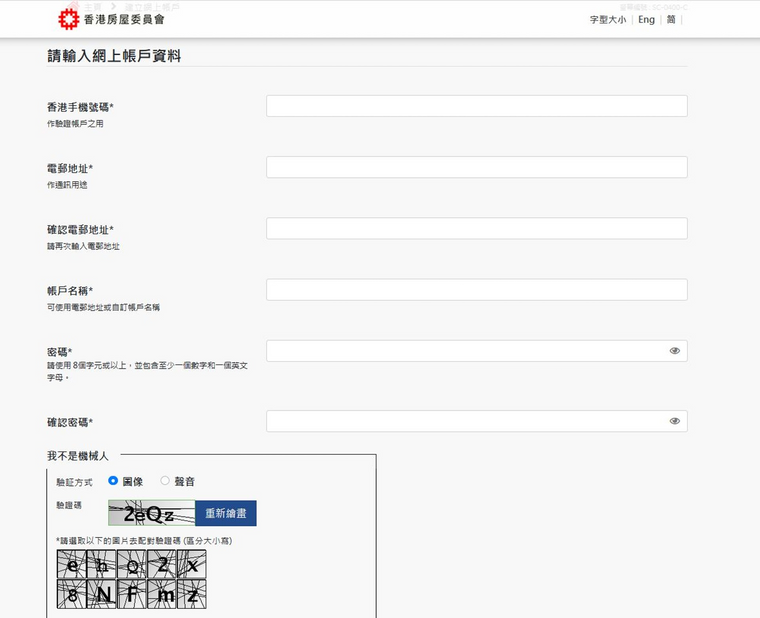The image size is (760, 618).
Task: Click the 重新繪畫 button to redraw captcha
Action: (226, 513)
